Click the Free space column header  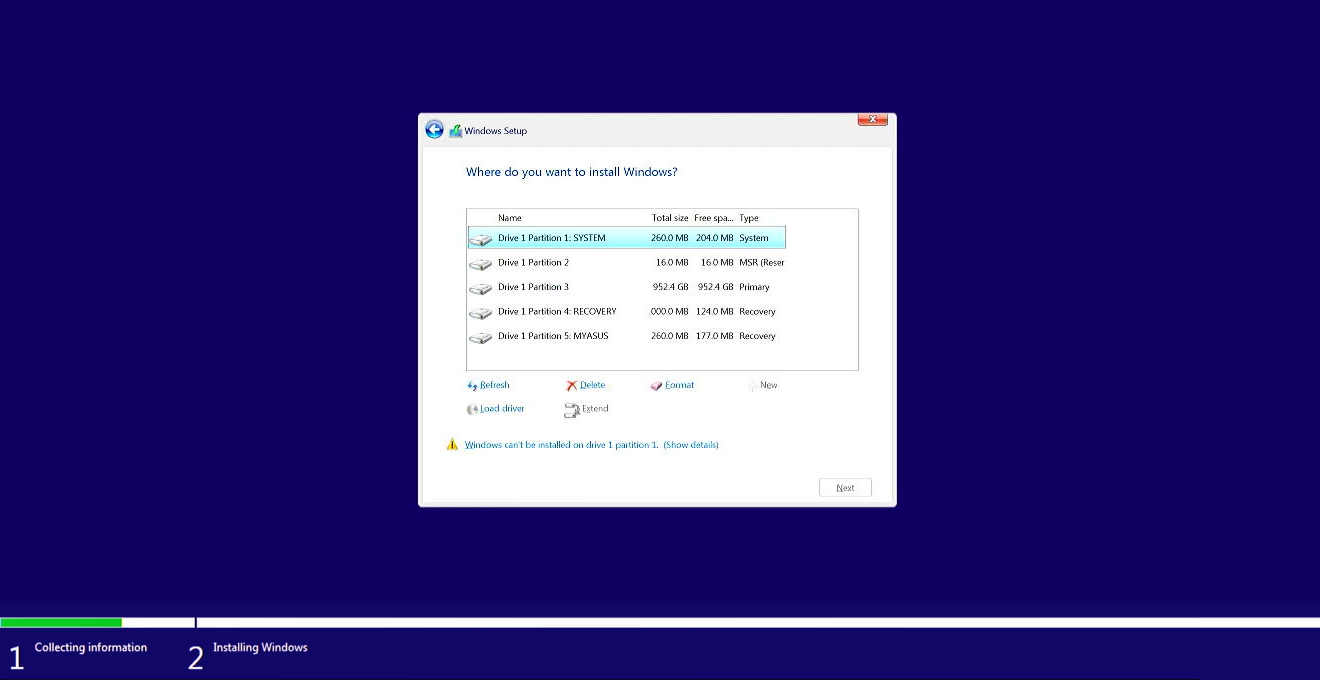click(714, 218)
